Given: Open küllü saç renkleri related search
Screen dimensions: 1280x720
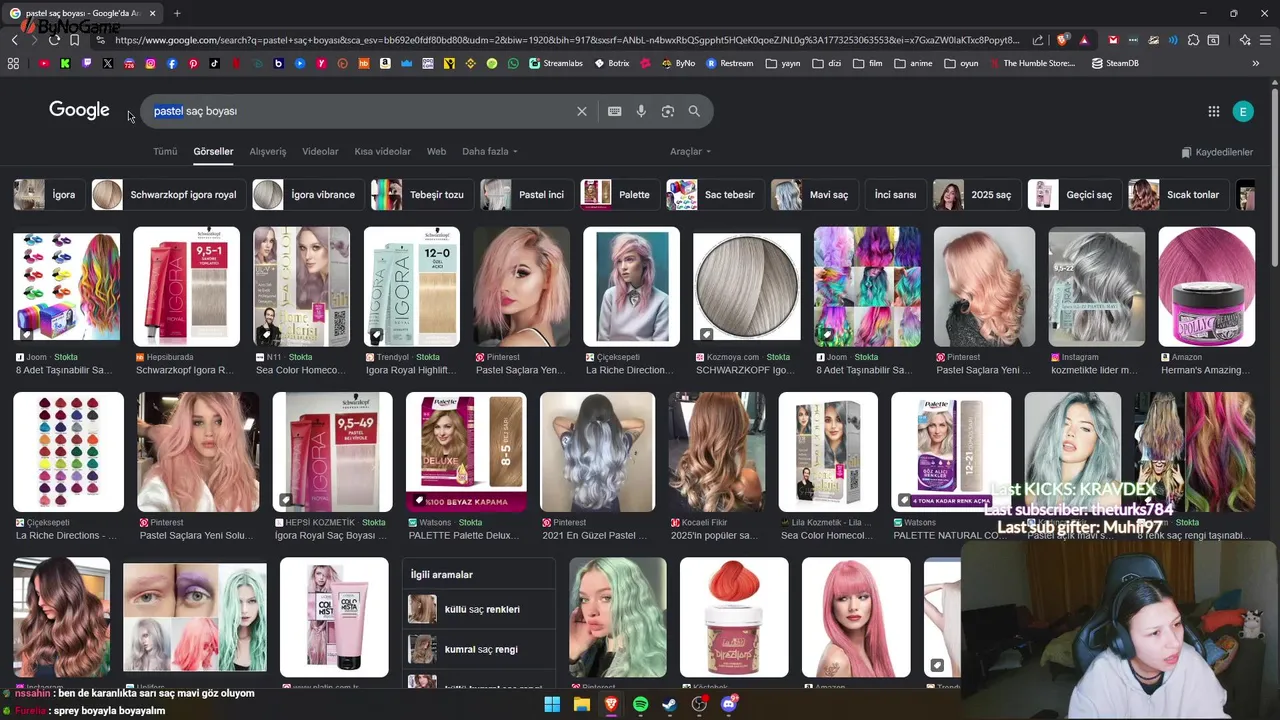Looking at the screenshot, I should point(479,609).
